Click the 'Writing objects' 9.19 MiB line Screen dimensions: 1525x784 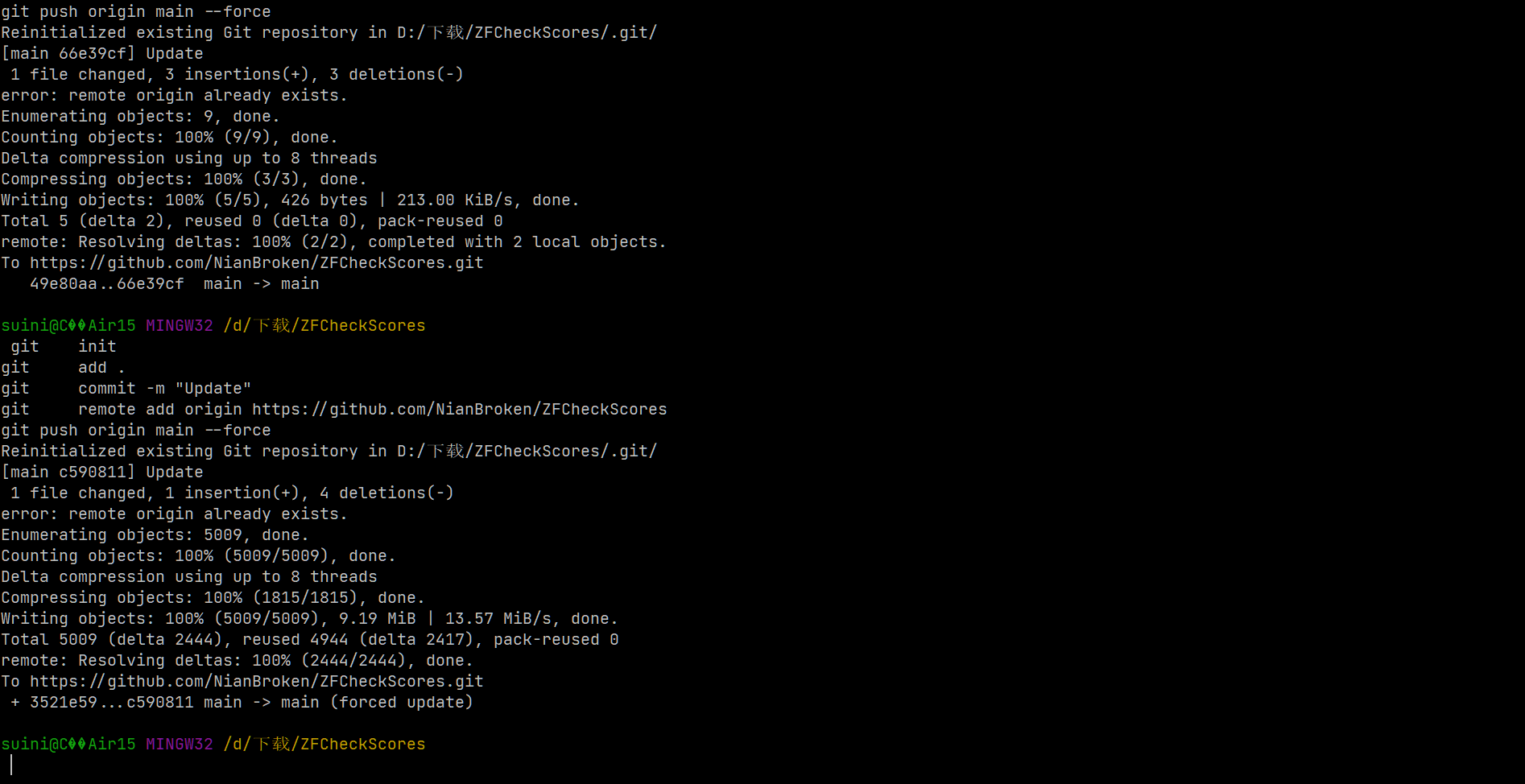(310, 618)
